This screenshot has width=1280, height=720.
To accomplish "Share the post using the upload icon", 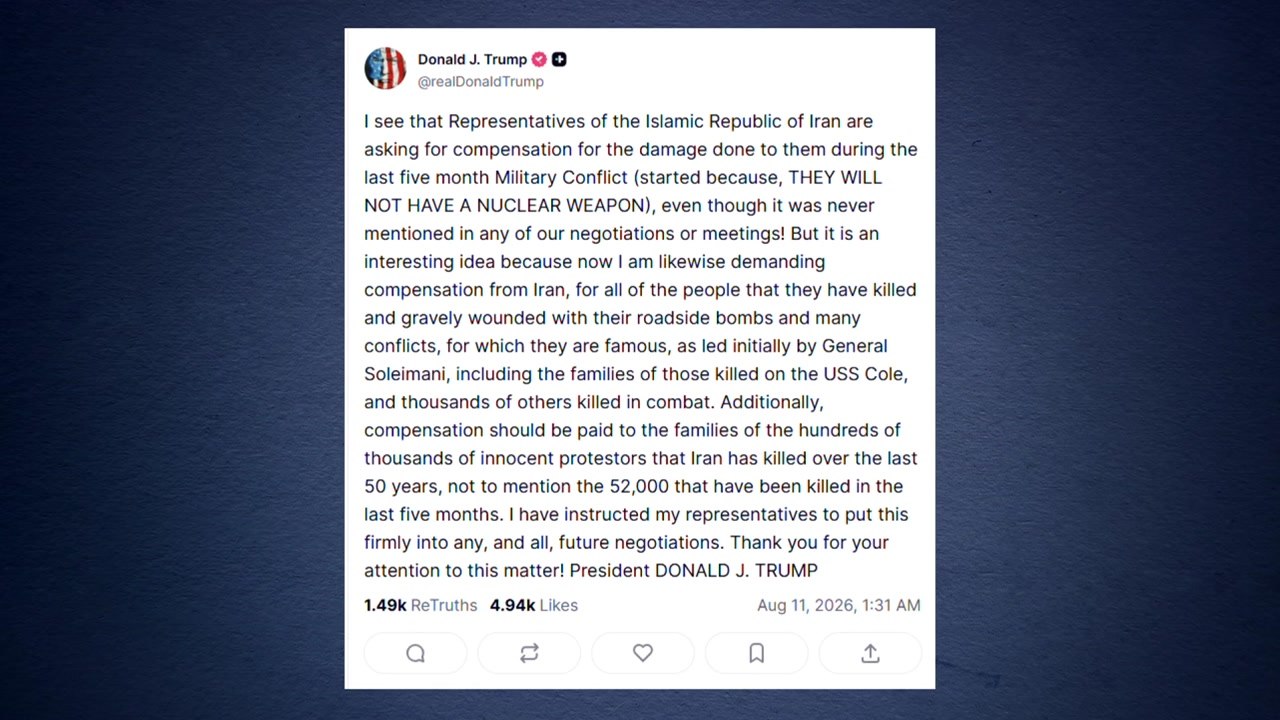I will 870,653.
